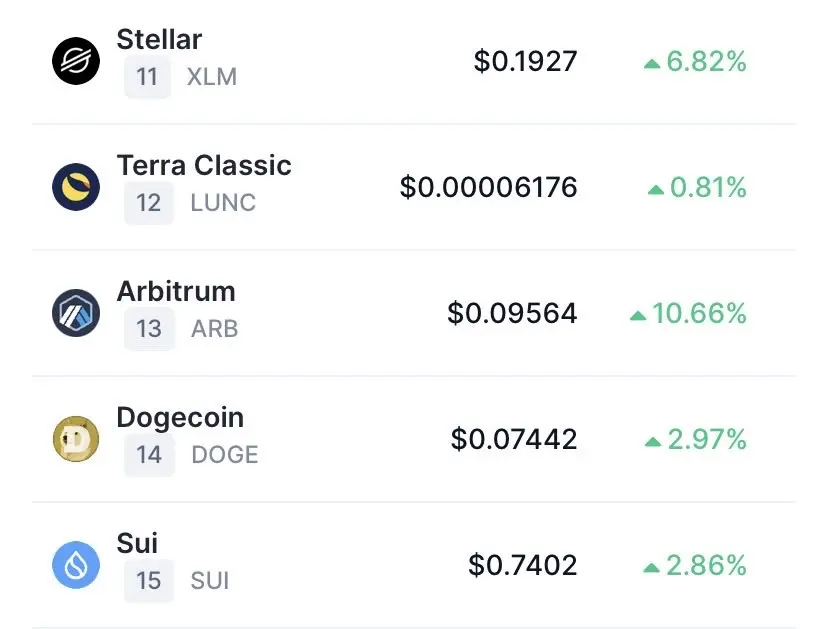The image size is (828, 629).
Task: Click the Terra Classic moon logo icon
Action: pos(76,187)
